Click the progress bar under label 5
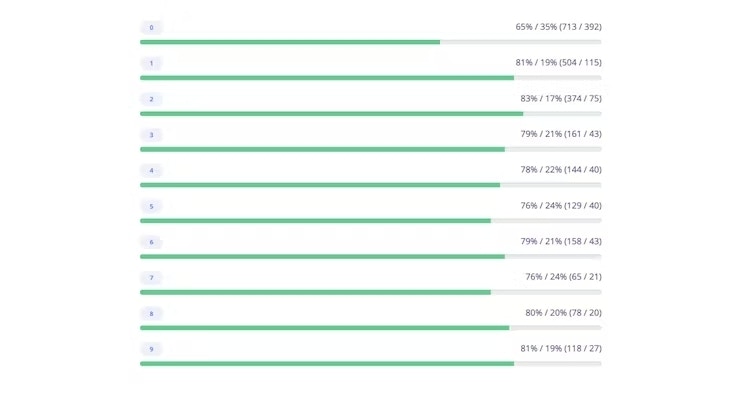Viewport: 740px width, 416px height. [370, 221]
